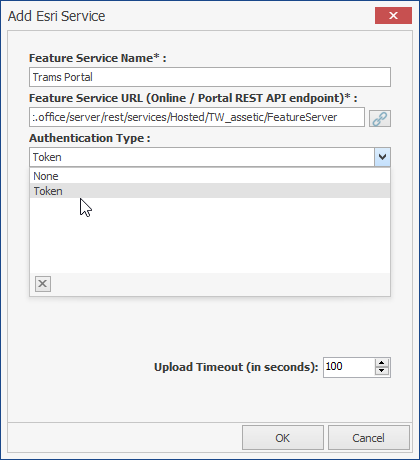Click into the Feature Service URL field
Image resolution: width=420 pixels, height=460 pixels.
click(x=197, y=117)
